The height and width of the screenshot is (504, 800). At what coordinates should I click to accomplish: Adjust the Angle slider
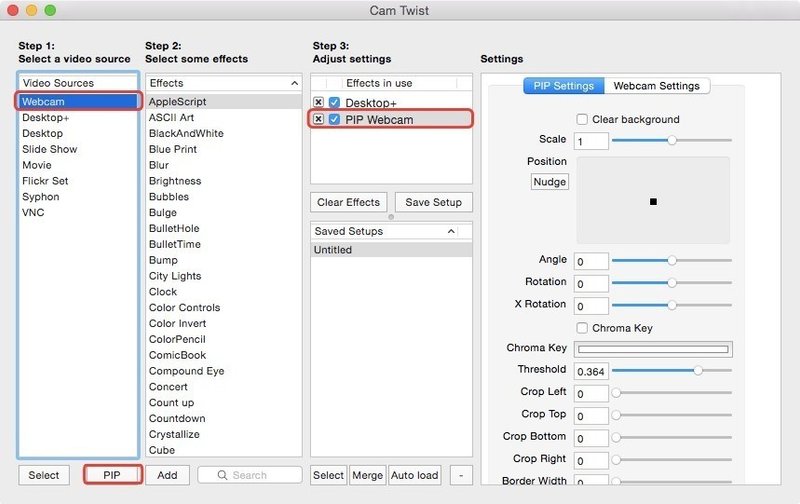pyautogui.click(x=672, y=260)
